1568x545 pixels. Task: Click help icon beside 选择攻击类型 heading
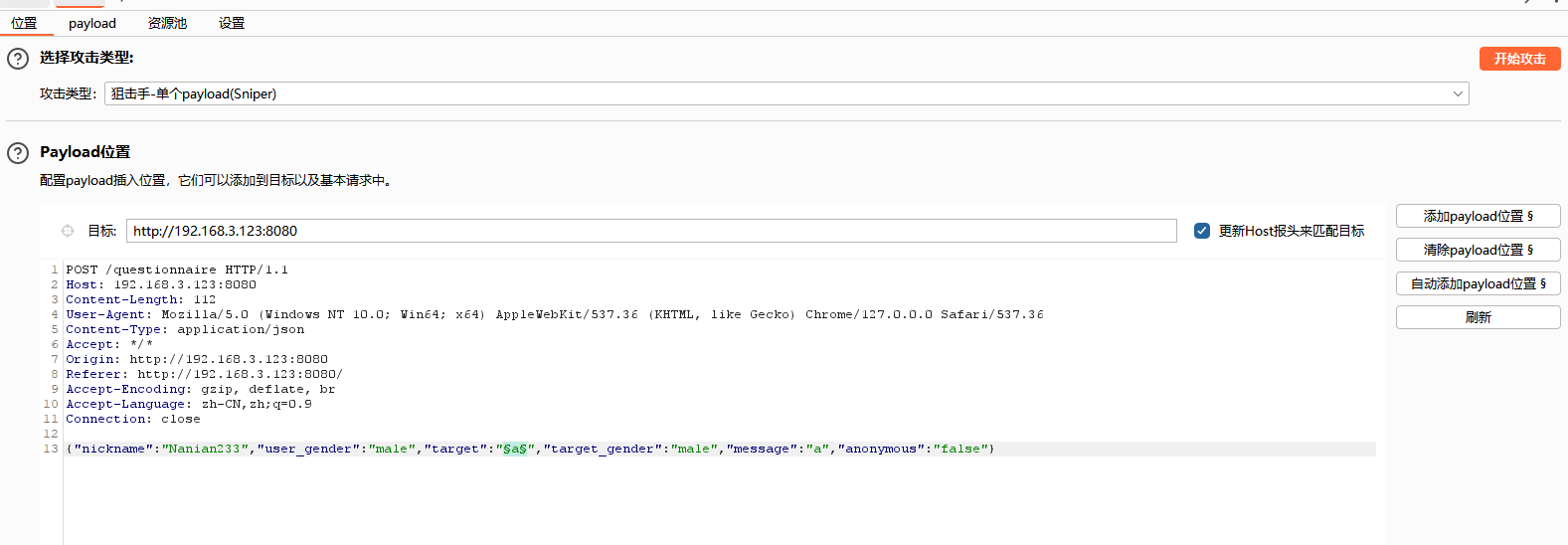(18, 59)
